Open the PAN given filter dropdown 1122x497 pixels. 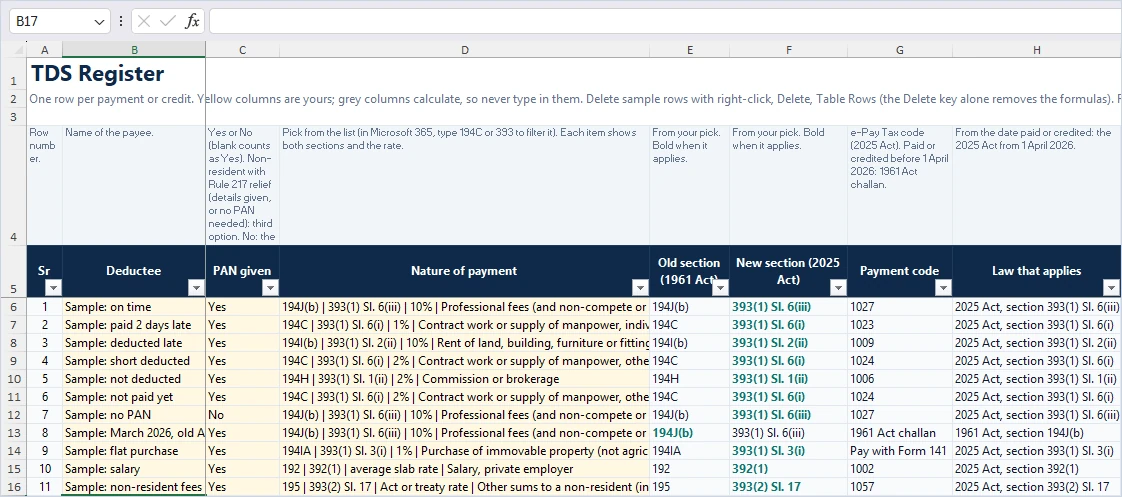click(270, 287)
